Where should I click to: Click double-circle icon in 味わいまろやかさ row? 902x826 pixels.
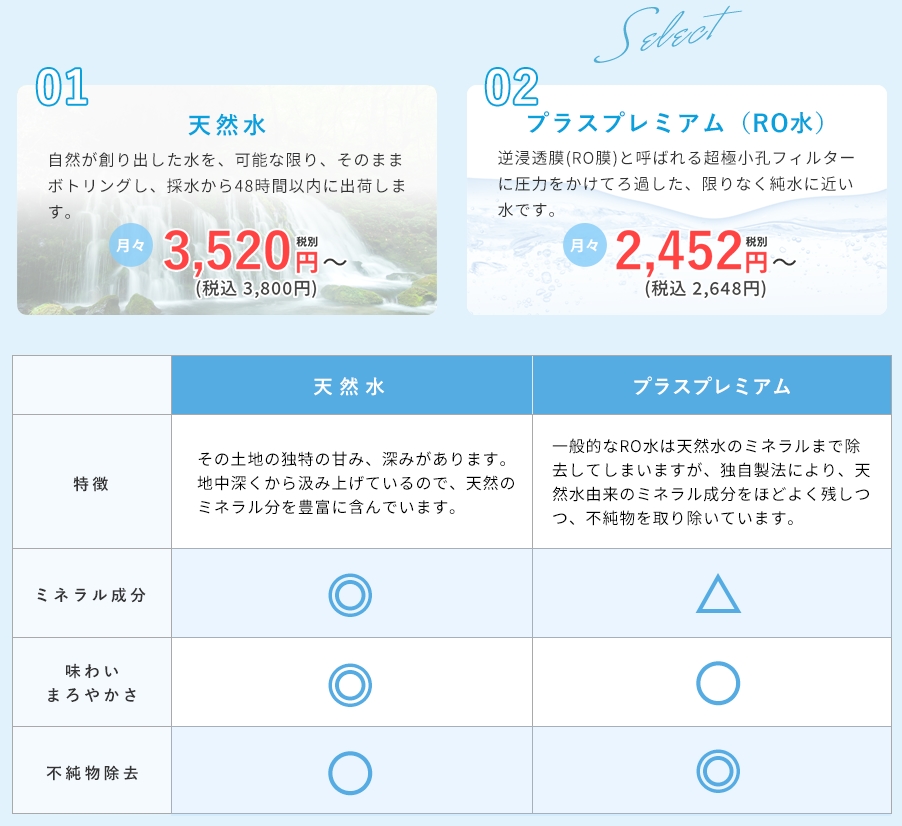pos(350,685)
